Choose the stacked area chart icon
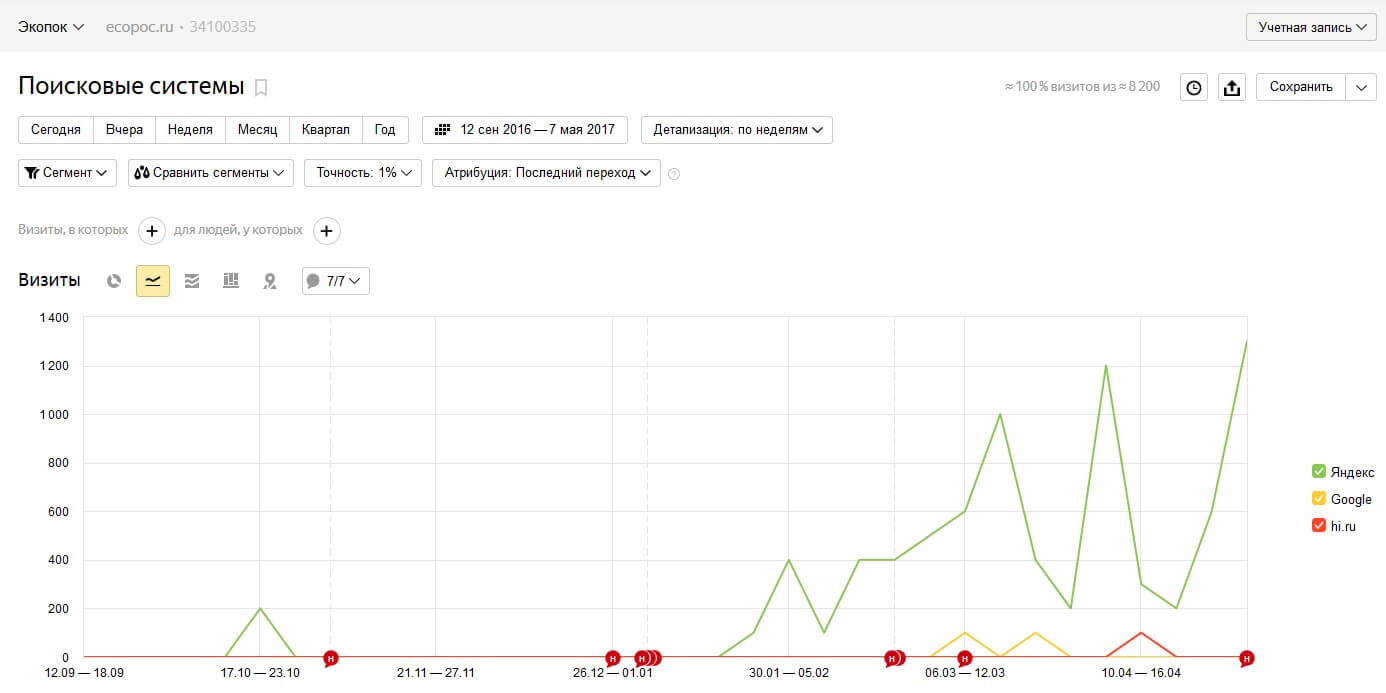The height and width of the screenshot is (693, 1386). (x=192, y=281)
